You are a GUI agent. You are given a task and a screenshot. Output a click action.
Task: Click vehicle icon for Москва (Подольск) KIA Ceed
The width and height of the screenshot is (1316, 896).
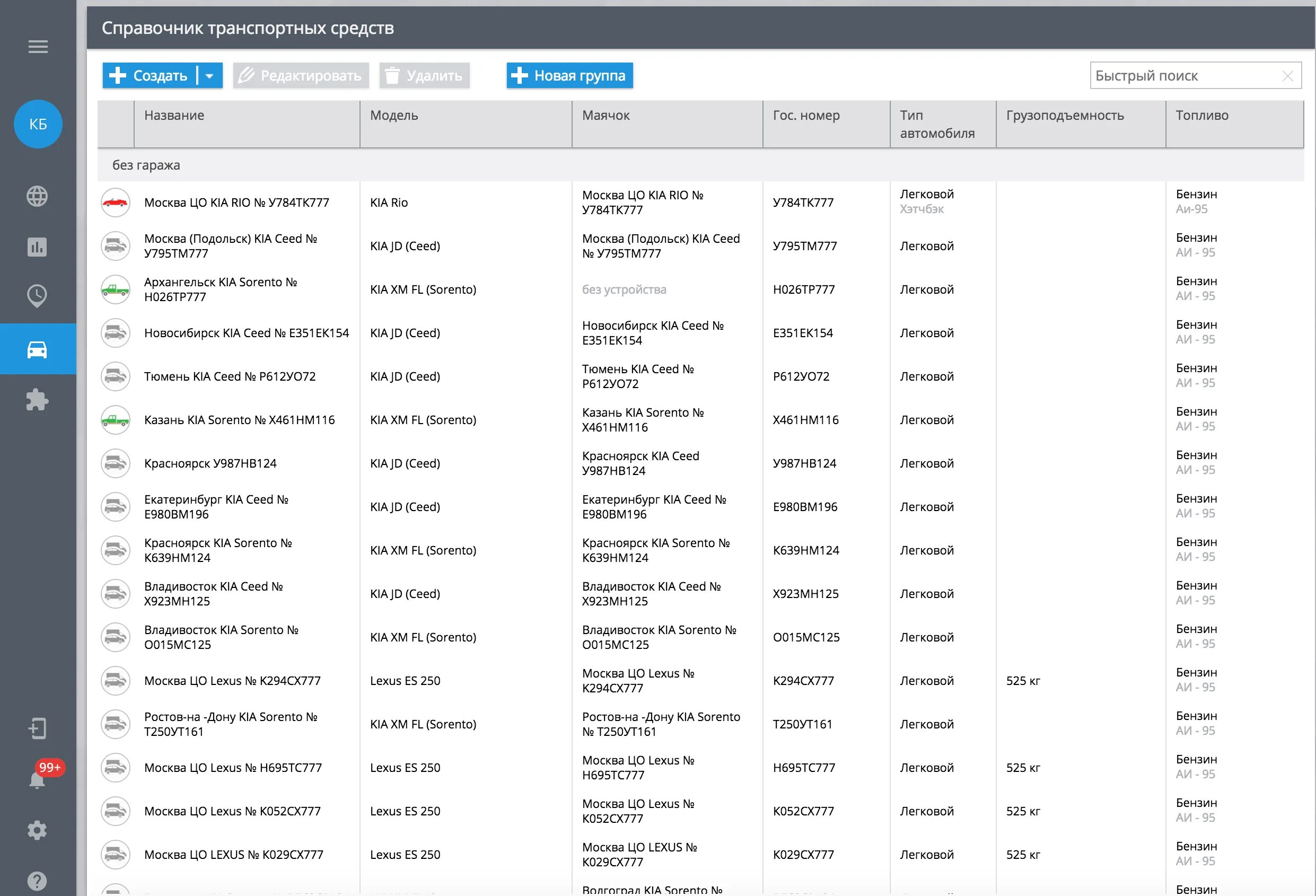click(x=116, y=246)
